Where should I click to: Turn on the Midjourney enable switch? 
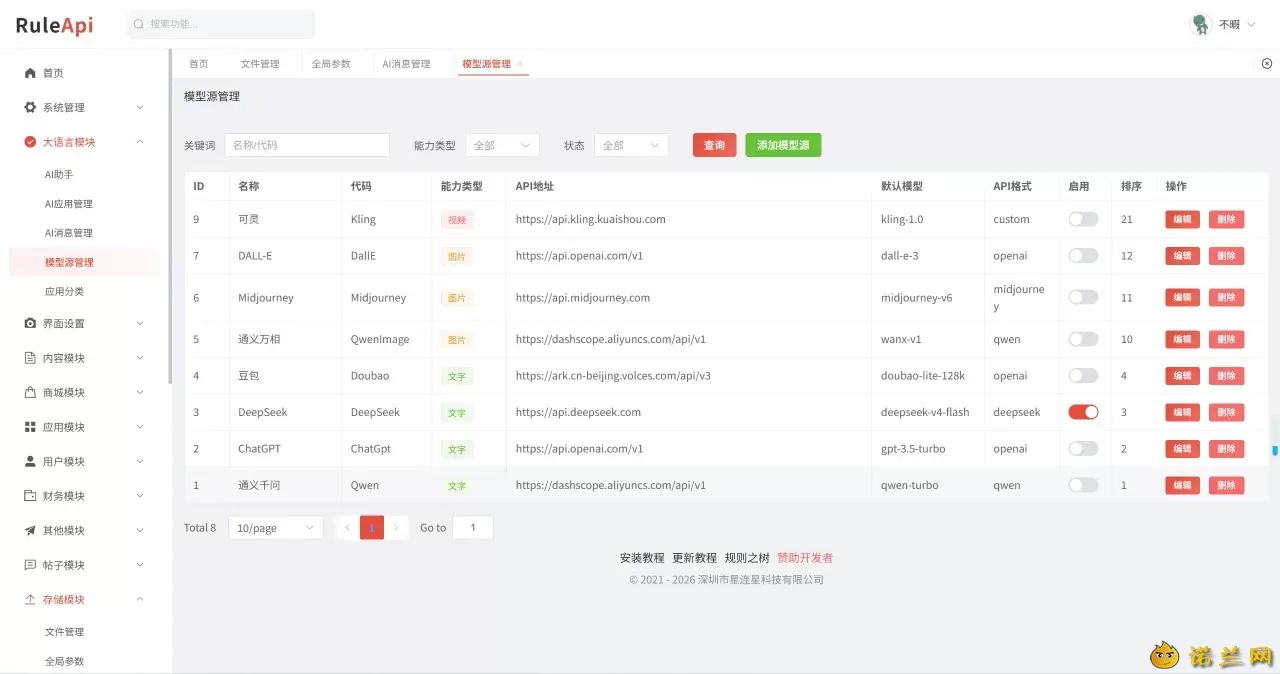1083,297
